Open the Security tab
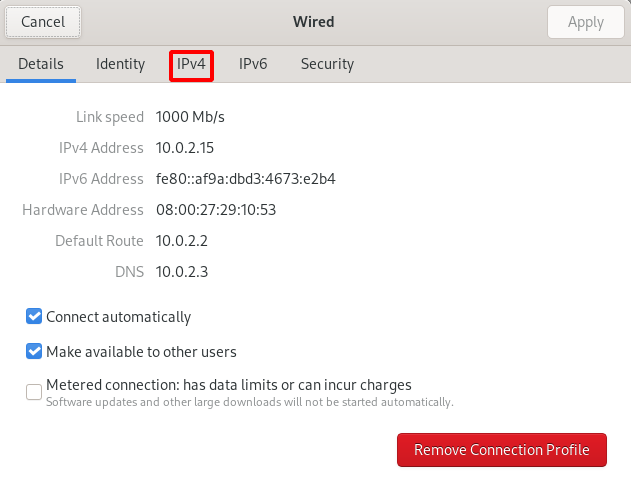This screenshot has height=482, width=631. tap(327, 64)
